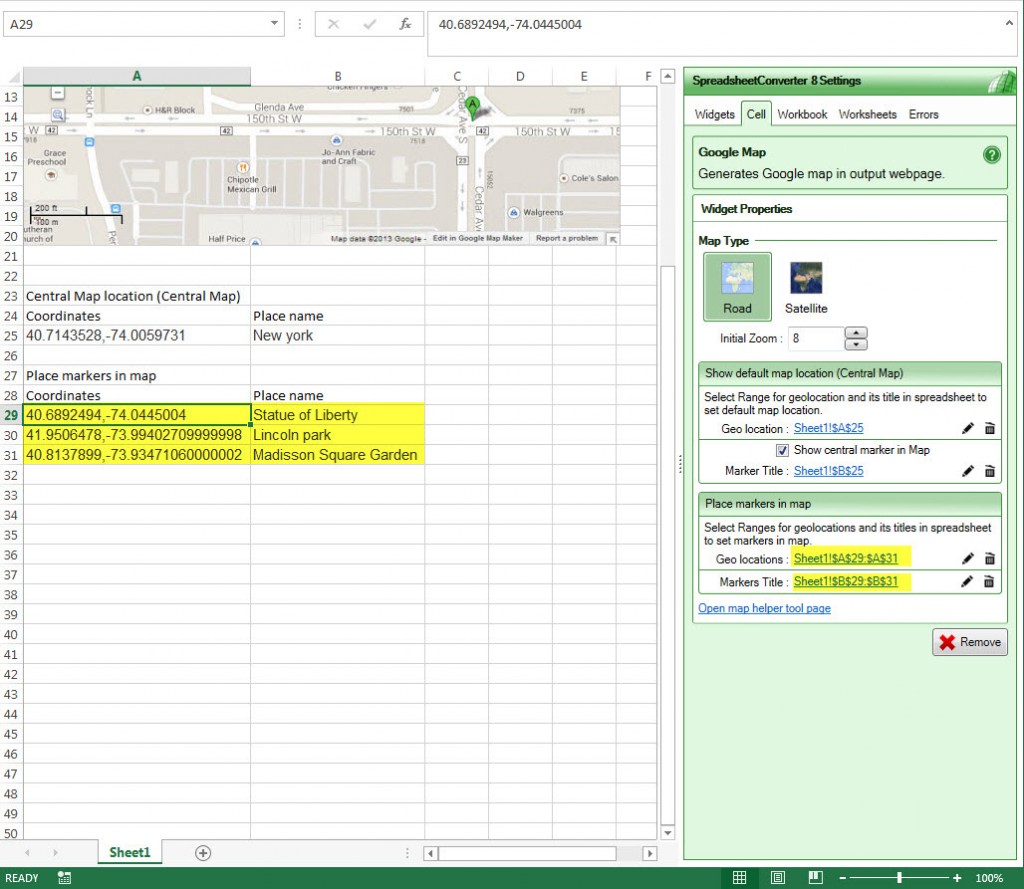Click the trash icon next to Markers Title
This screenshot has height=889, width=1024.
pos(990,581)
